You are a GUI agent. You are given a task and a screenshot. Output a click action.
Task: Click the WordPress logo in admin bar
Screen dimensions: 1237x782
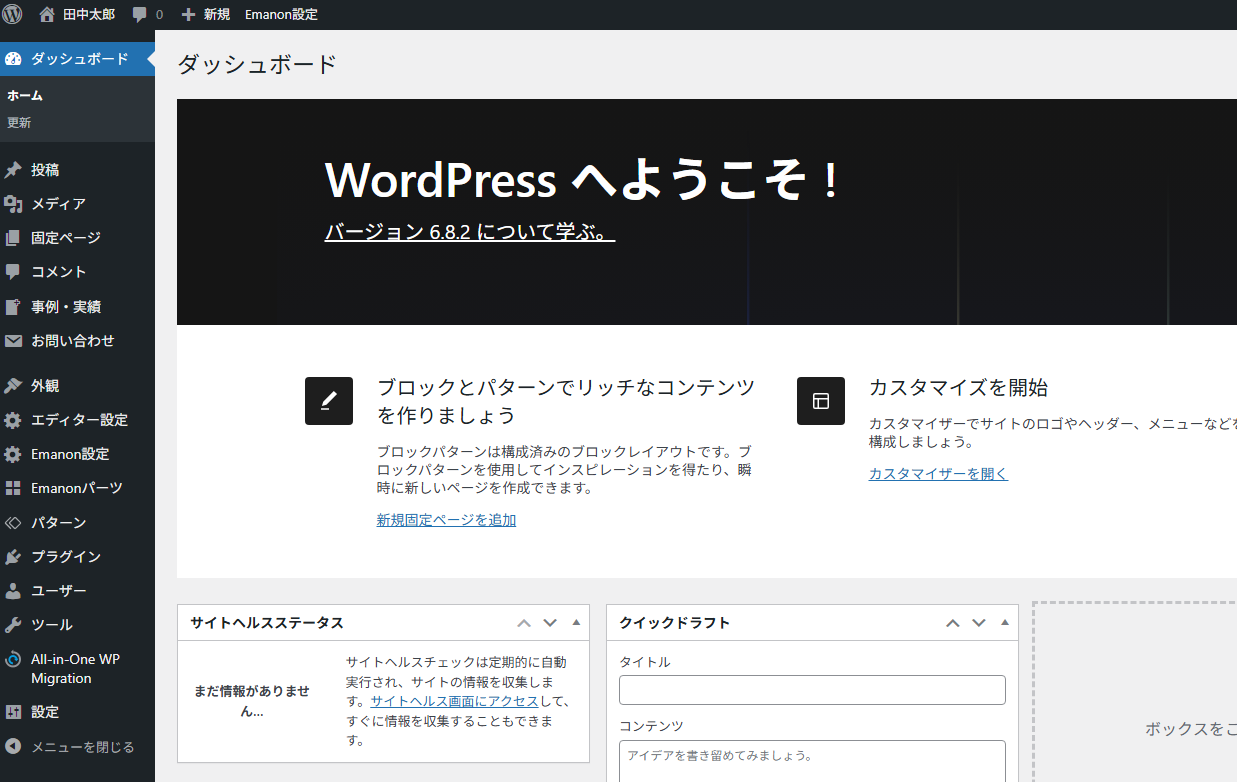click(x=13, y=14)
